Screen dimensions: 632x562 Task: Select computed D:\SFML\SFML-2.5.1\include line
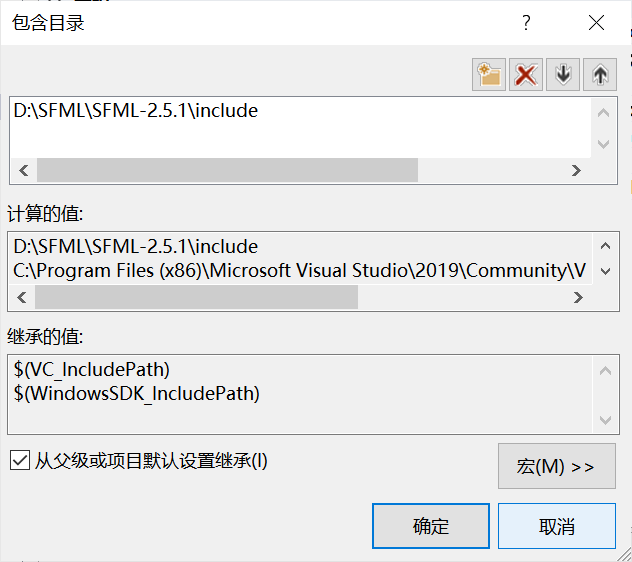(135, 246)
